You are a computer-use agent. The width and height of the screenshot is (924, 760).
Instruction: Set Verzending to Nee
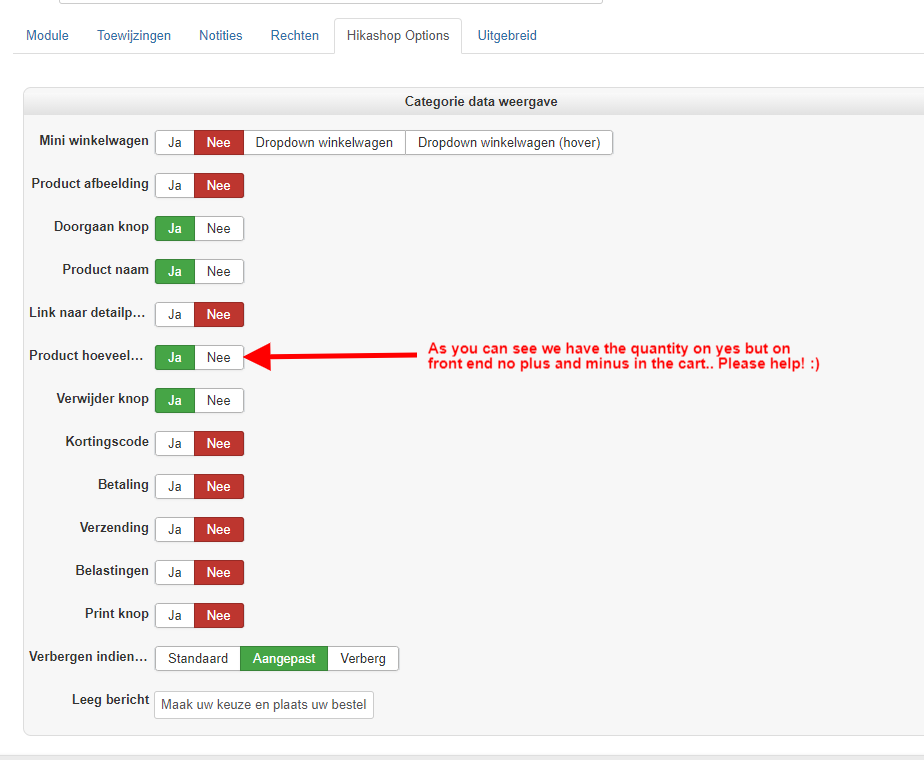point(219,530)
